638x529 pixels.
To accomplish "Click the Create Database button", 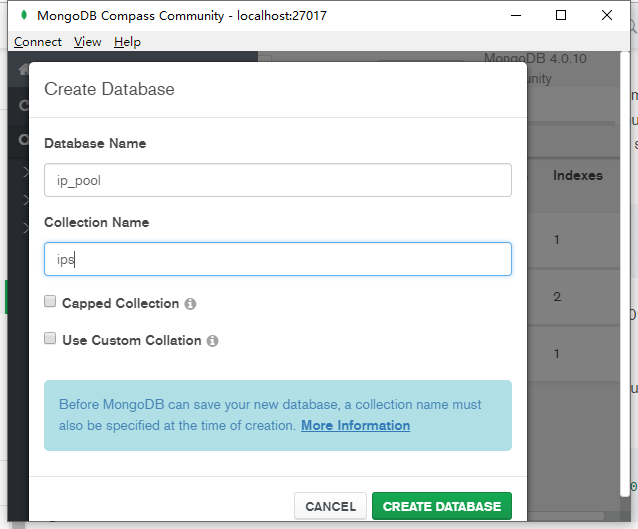I will click(442, 506).
